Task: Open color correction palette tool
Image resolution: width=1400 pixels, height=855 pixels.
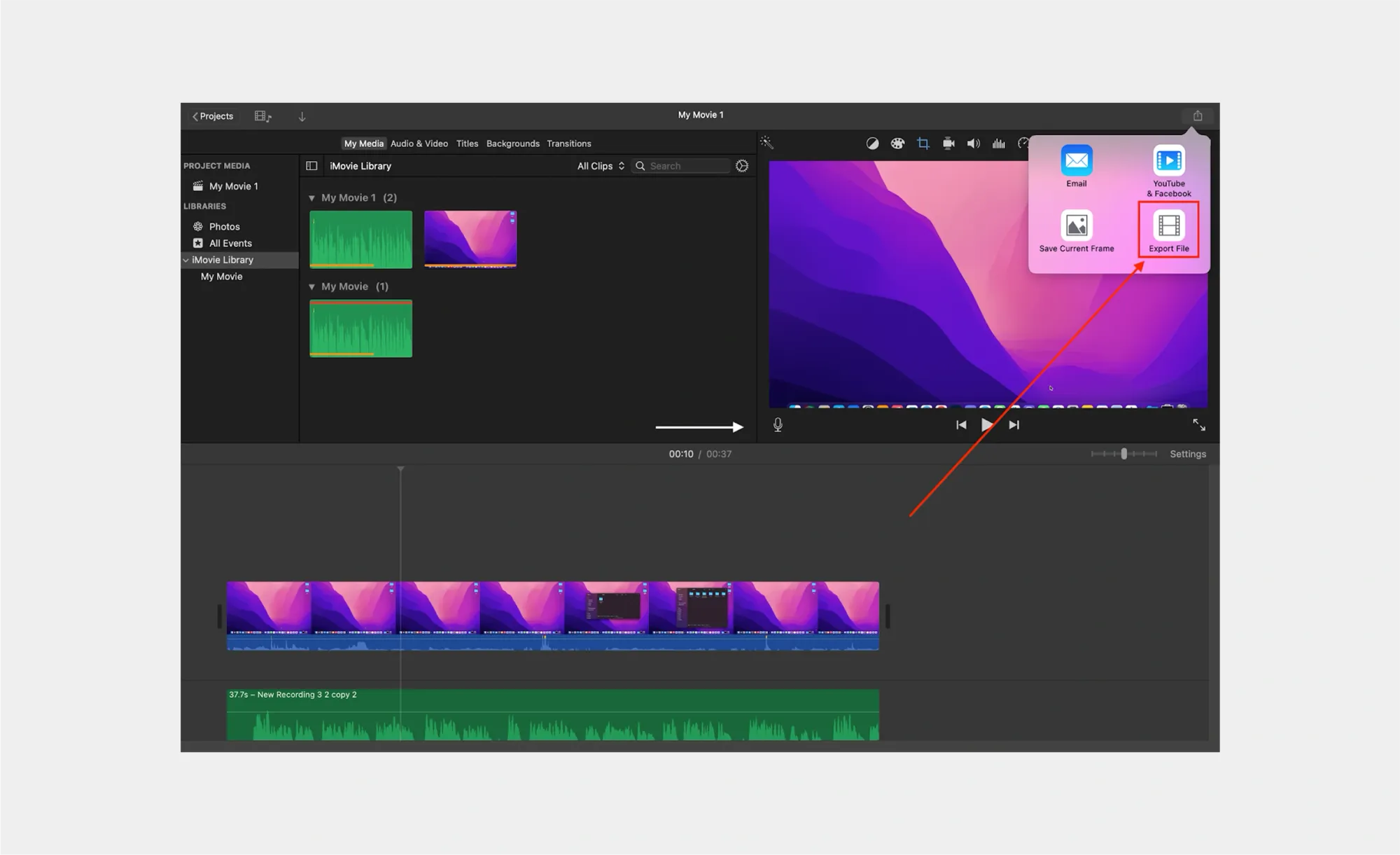Action: (897, 144)
